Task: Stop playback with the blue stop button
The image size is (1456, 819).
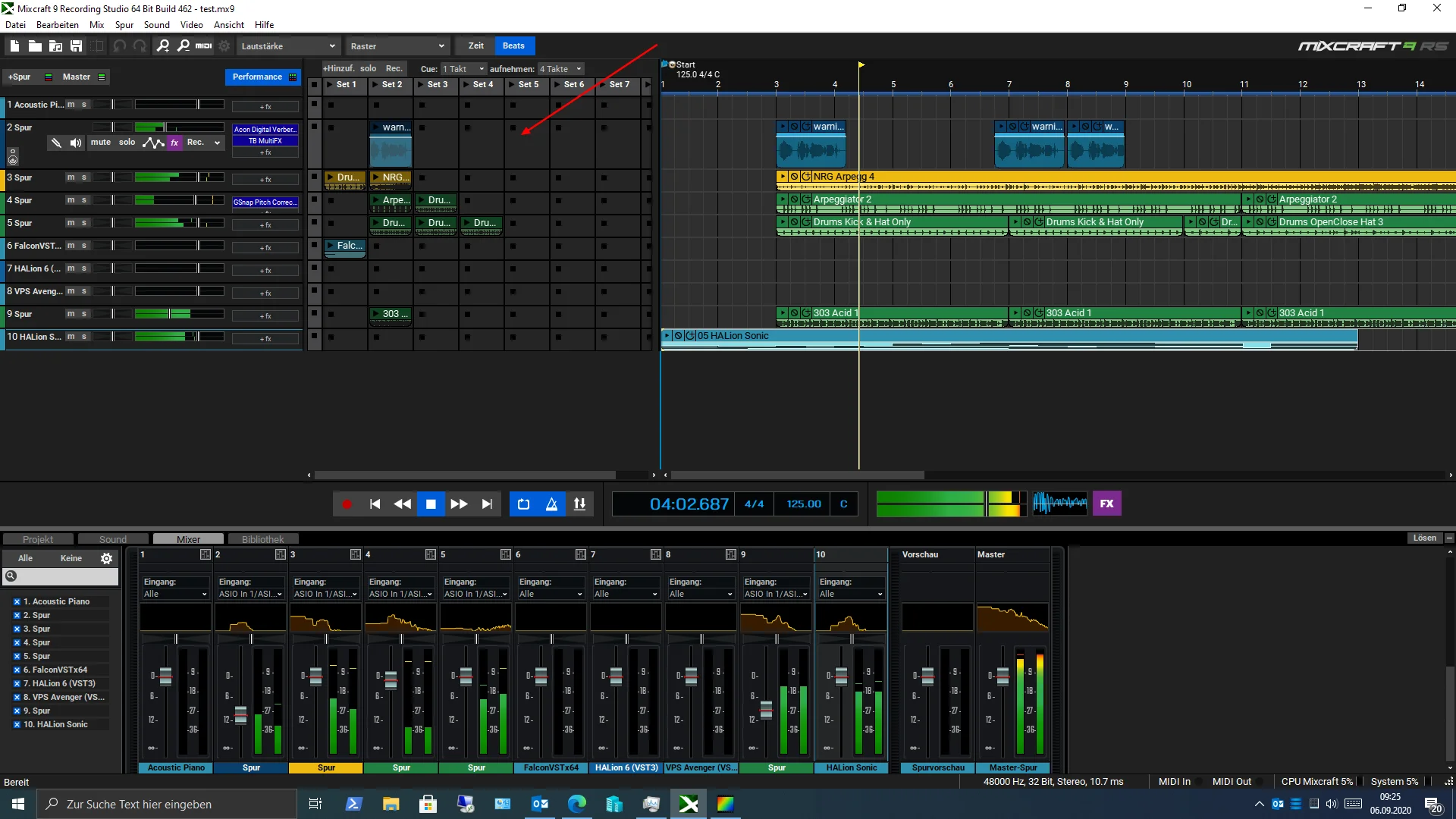Action: click(x=431, y=504)
